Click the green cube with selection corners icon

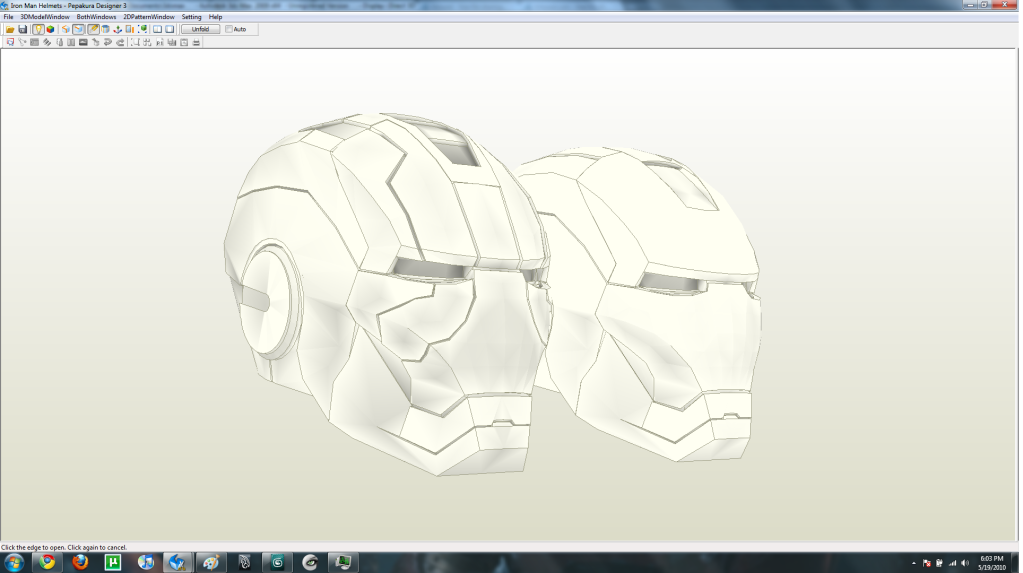142,29
